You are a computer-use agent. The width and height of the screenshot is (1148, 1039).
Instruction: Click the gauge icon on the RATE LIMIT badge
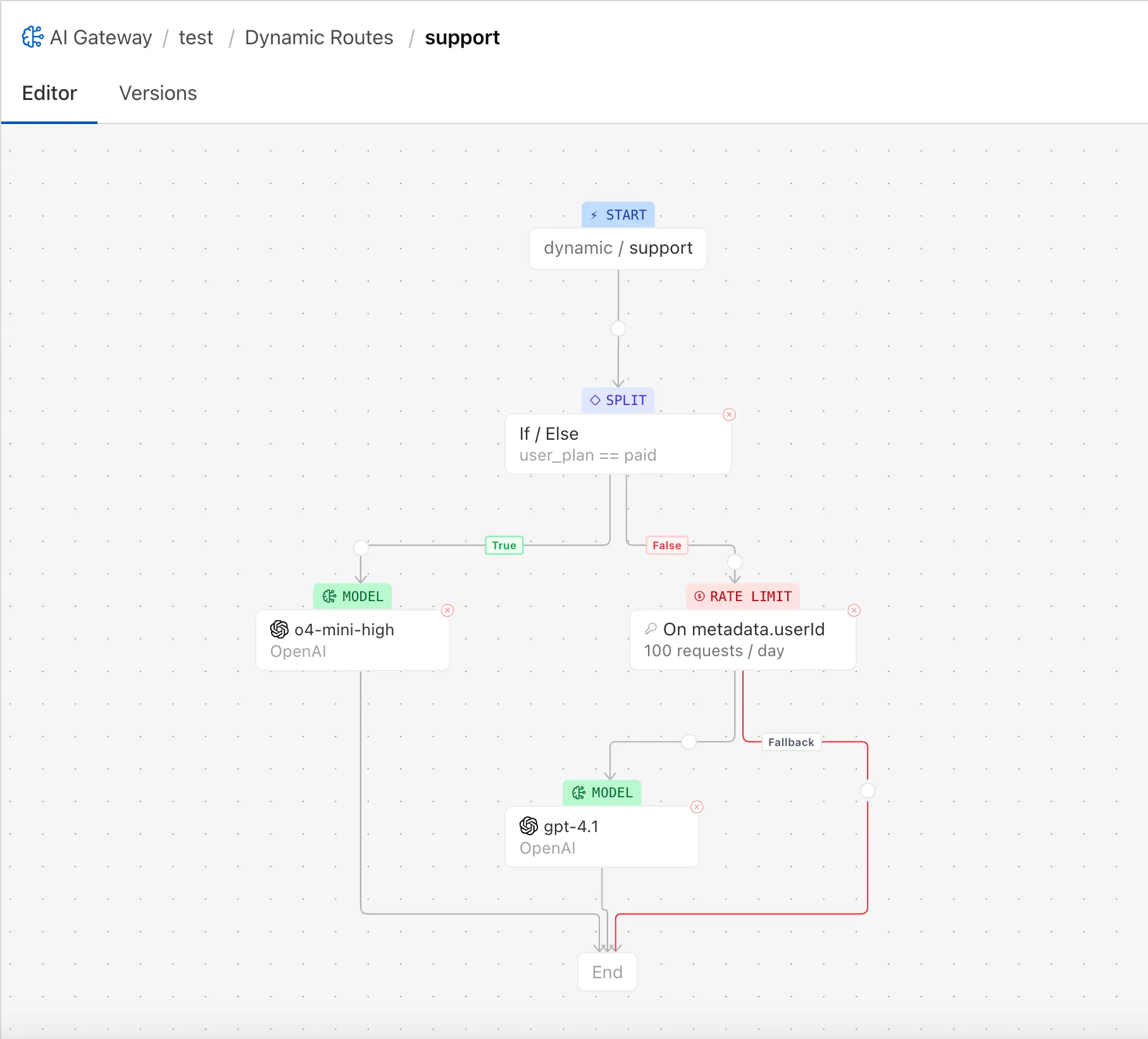[x=699, y=596]
